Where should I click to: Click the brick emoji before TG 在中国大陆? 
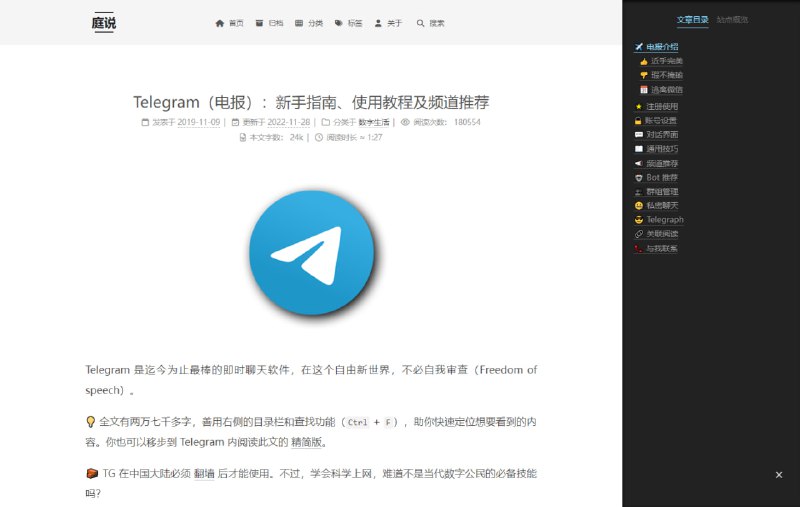click(92, 474)
